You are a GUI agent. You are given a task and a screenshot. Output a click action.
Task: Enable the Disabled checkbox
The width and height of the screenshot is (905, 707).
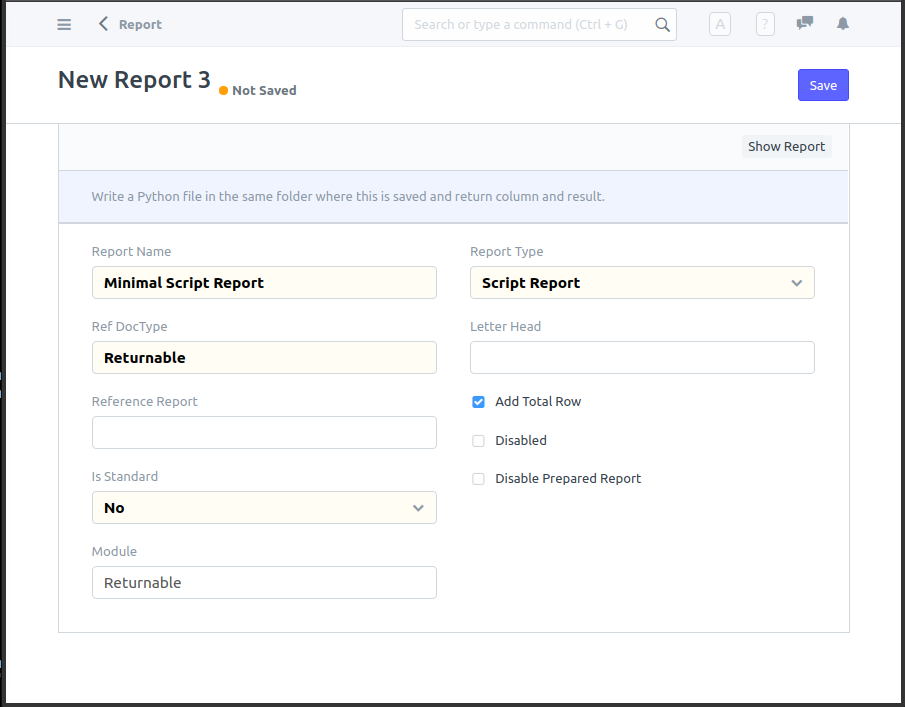478,440
